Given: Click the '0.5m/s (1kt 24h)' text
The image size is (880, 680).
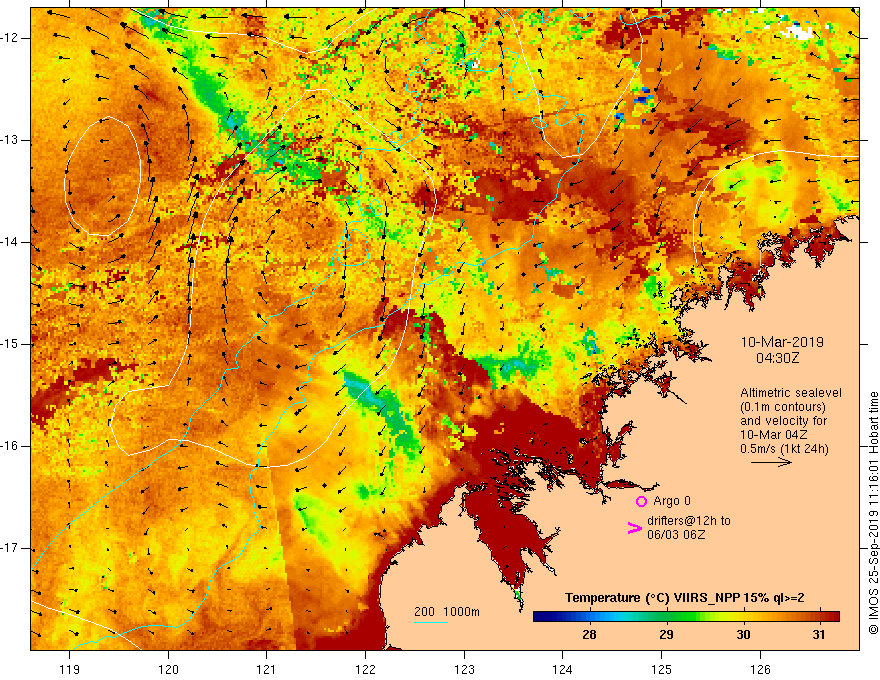Looking at the screenshot, I should (784, 449).
